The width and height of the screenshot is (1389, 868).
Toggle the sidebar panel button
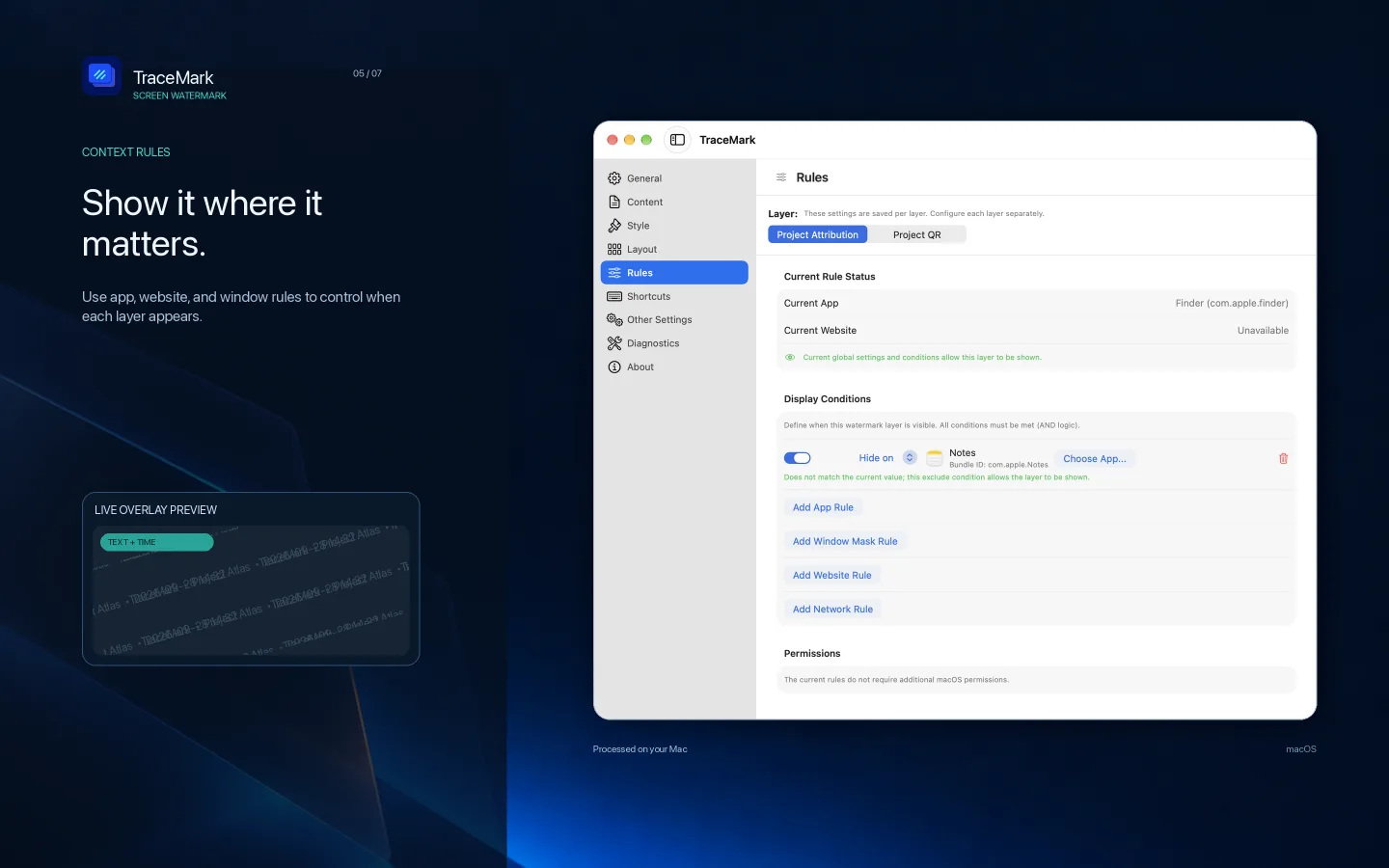[677, 140]
